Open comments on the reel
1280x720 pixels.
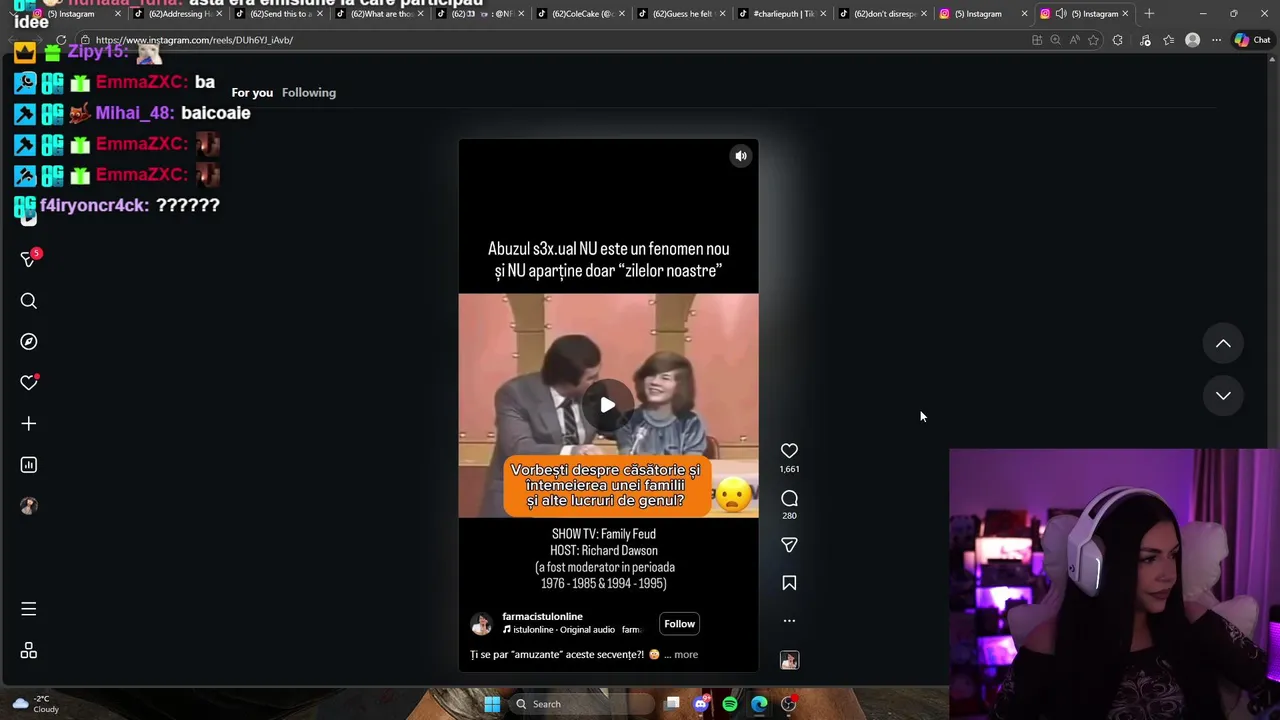pyautogui.click(x=789, y=498)
